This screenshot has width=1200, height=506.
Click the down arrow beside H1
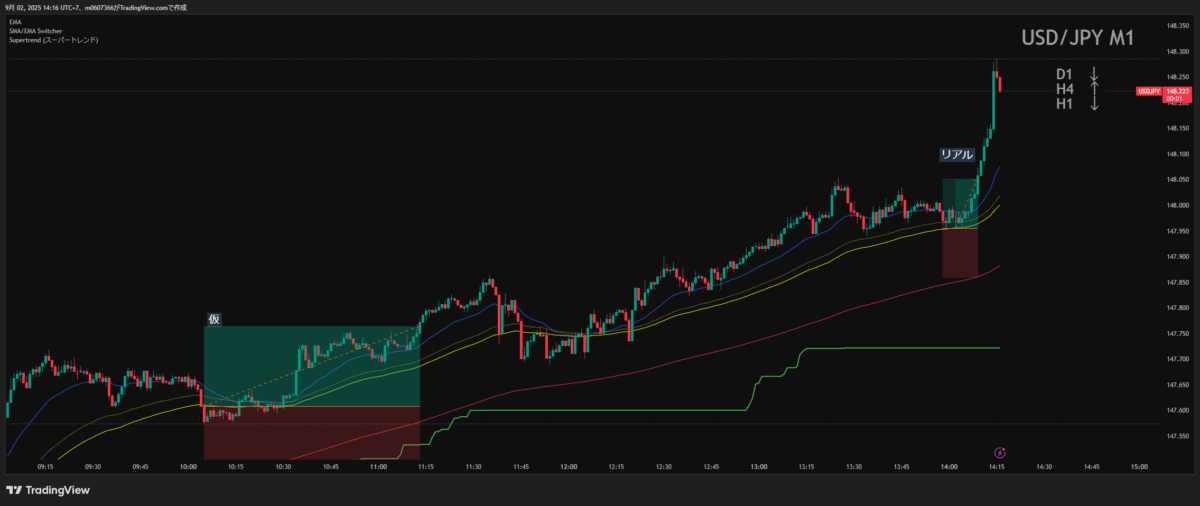pos(1095,104)
